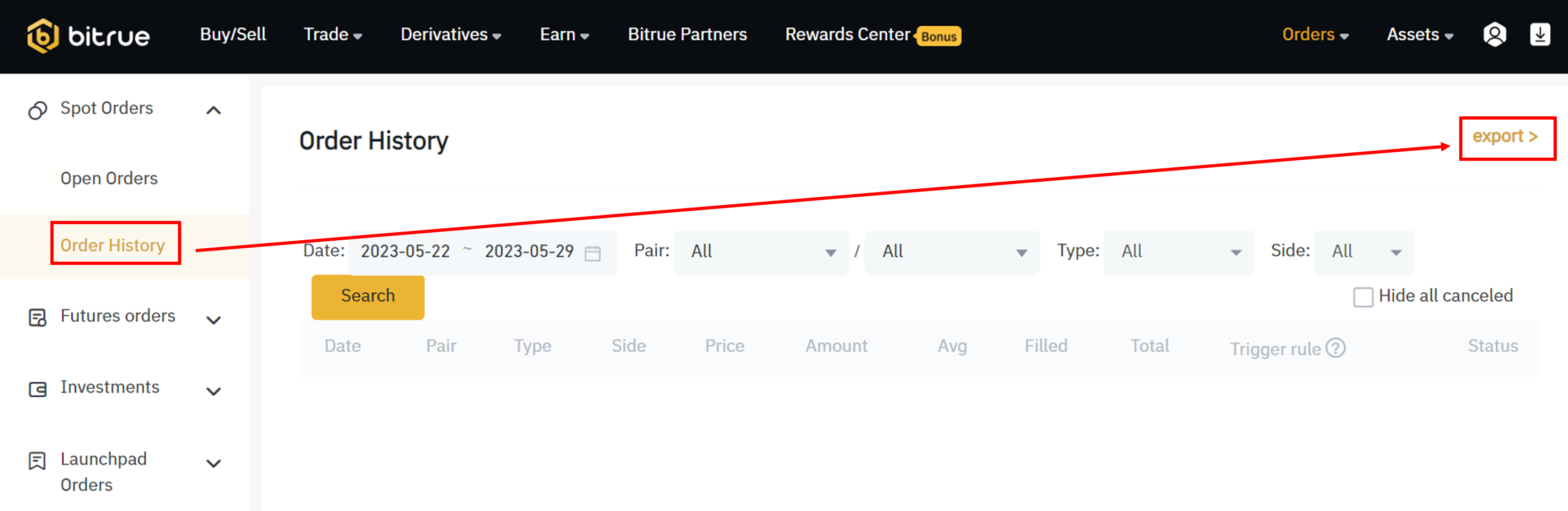Screen dimensions: 1568x511
Task: Click the Spot Orders coins icon
Action: click(x=38, y=110)
